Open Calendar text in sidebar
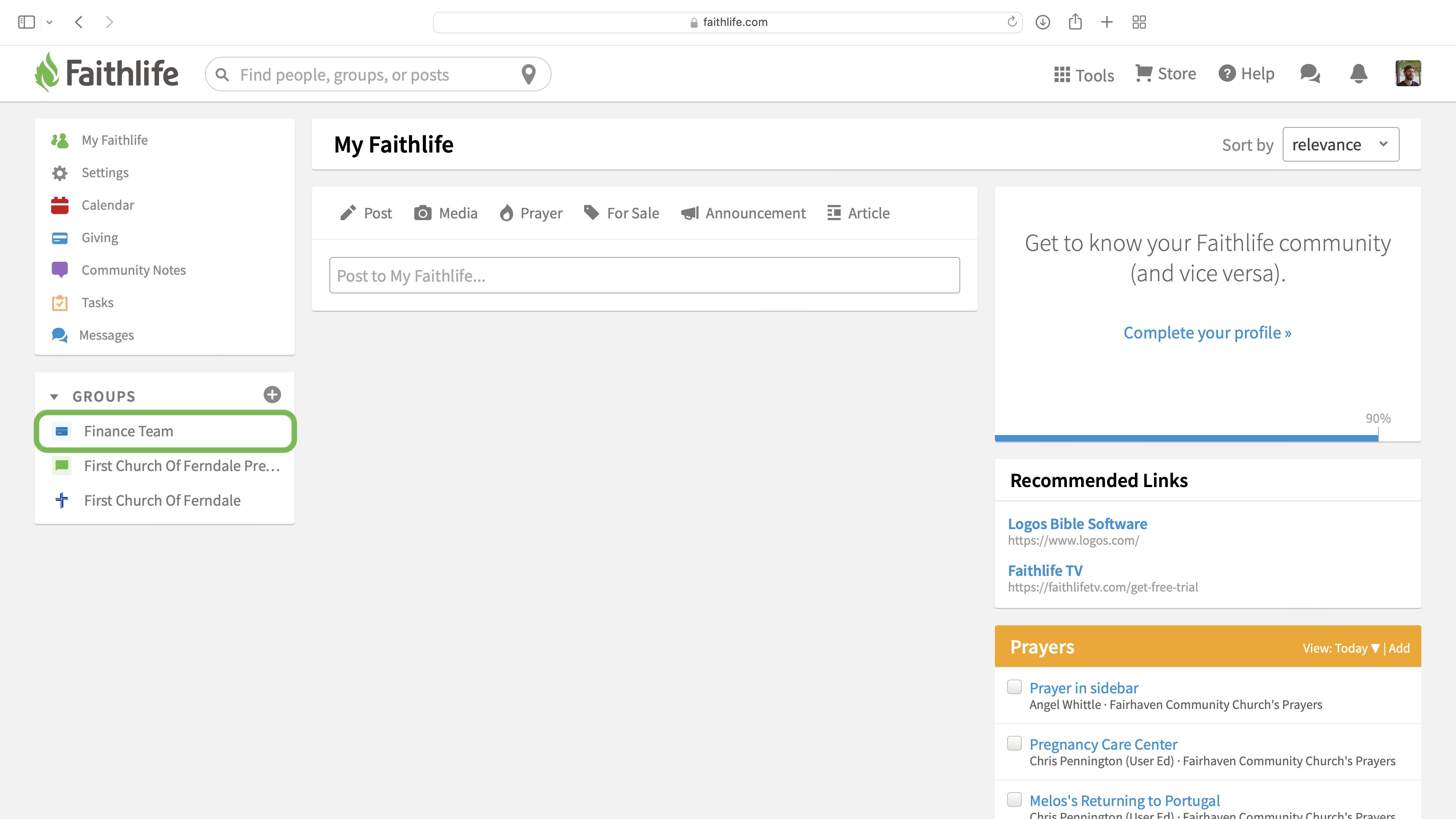Screen dimensions: 1456x819 108,205
